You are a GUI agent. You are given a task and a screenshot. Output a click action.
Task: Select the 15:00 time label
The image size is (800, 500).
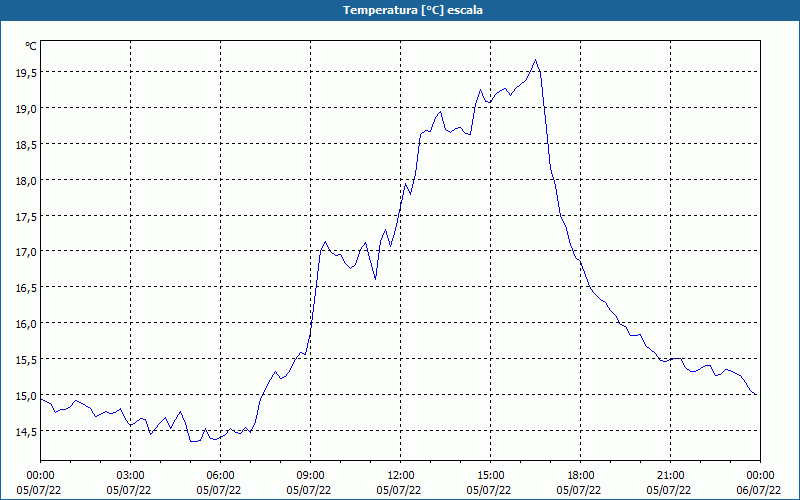pyautogui.click(x=490, y=476)
